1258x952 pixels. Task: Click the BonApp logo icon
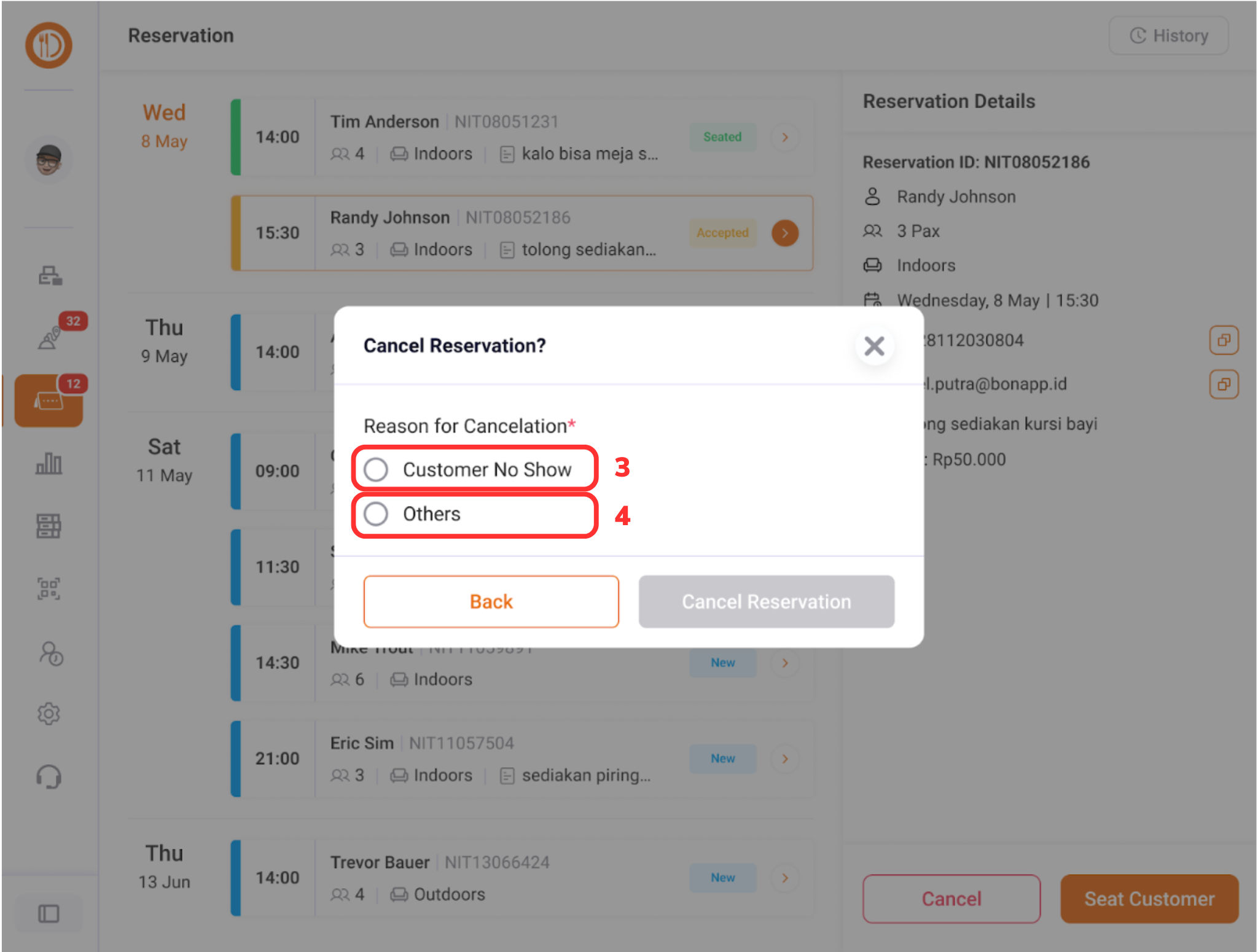coord(49,45)
